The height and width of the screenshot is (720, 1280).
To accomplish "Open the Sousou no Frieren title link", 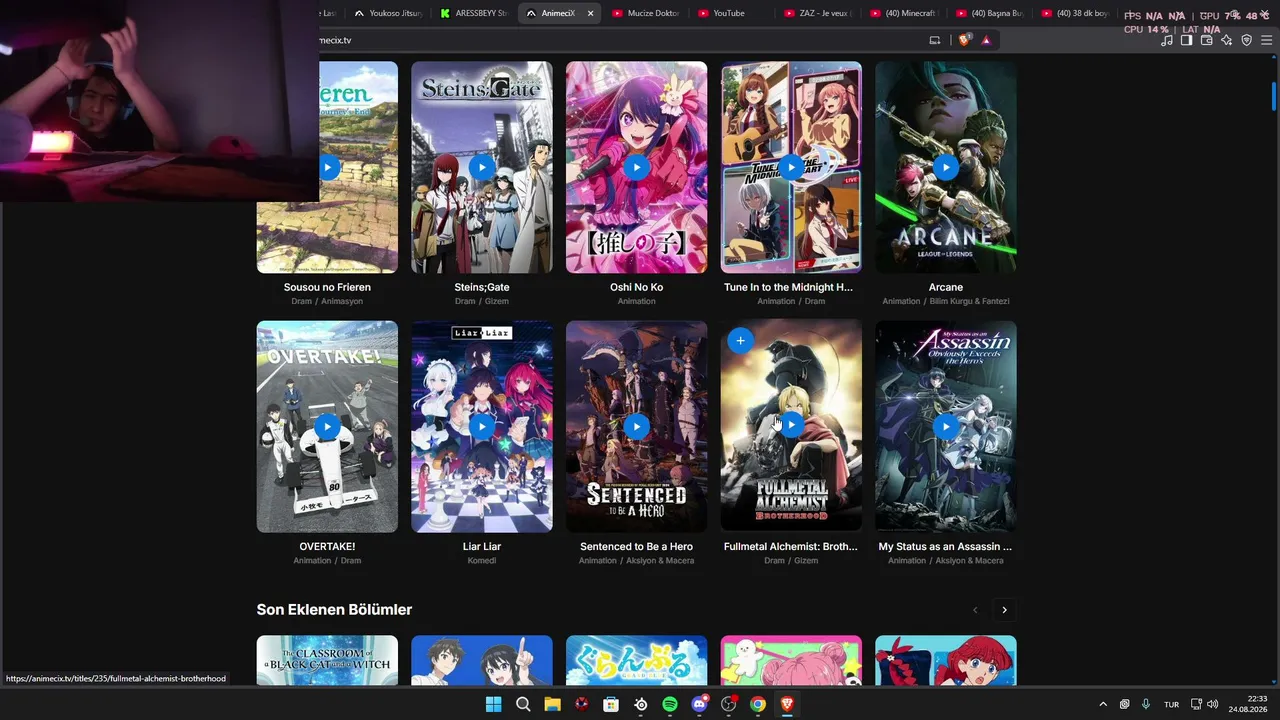I will tap(327, 287).
